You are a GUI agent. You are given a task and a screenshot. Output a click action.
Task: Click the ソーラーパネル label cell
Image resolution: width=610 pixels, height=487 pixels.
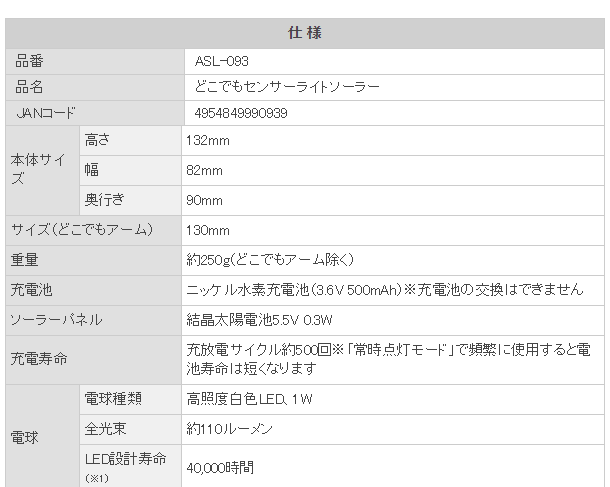pos(93,320)
